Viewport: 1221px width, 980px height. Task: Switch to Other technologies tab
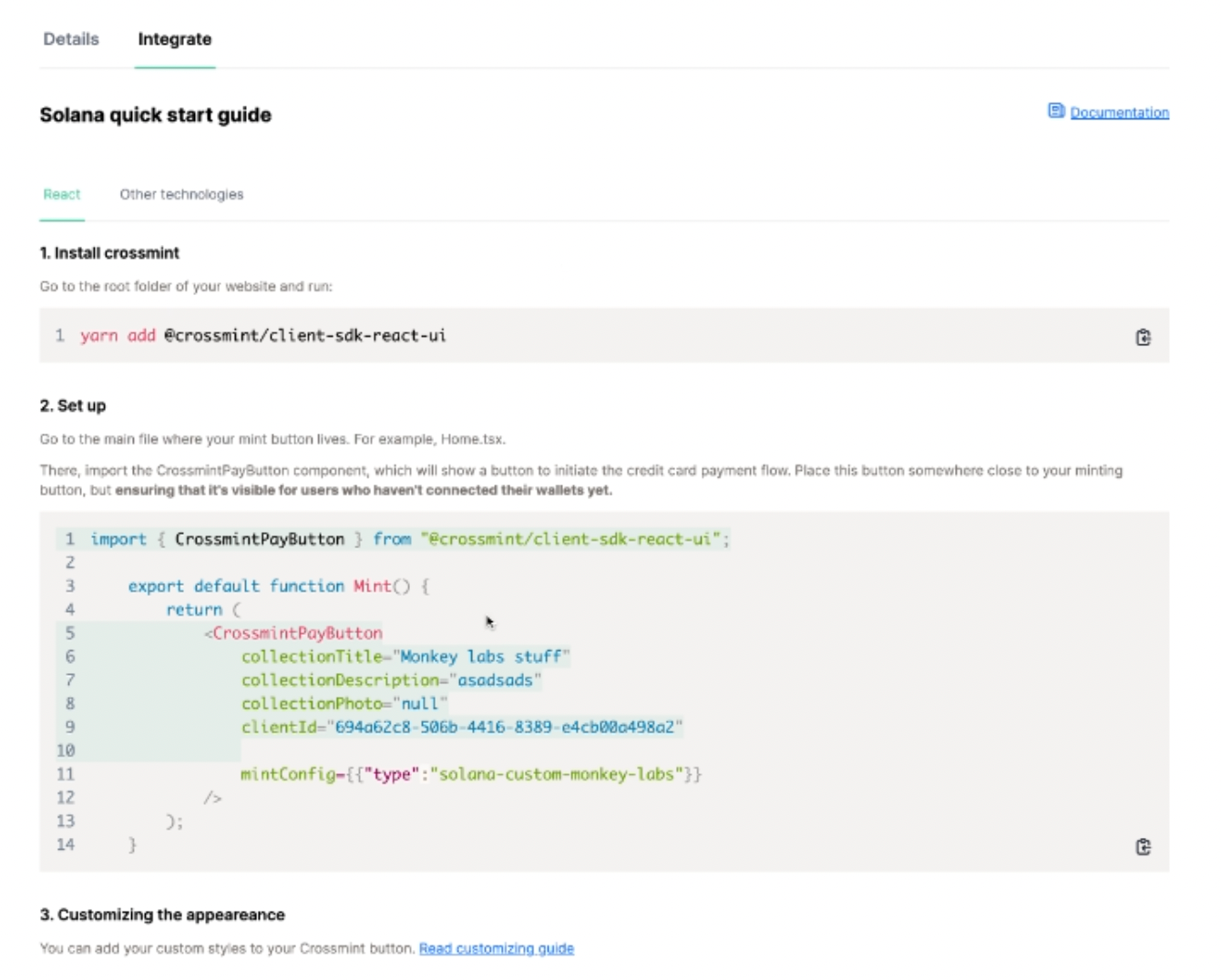coord(181,194)
